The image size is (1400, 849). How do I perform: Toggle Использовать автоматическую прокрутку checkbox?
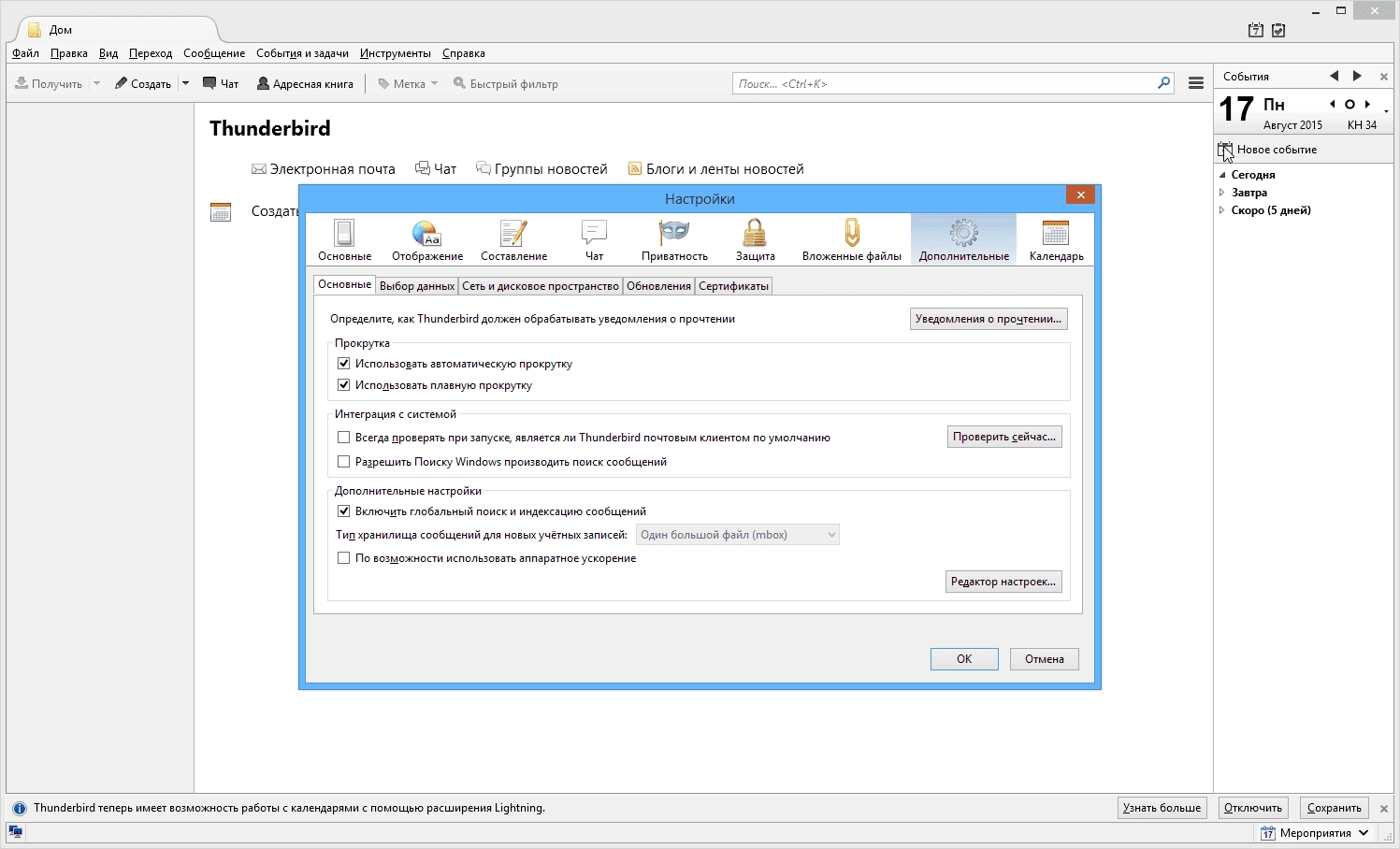coord(343,364)
